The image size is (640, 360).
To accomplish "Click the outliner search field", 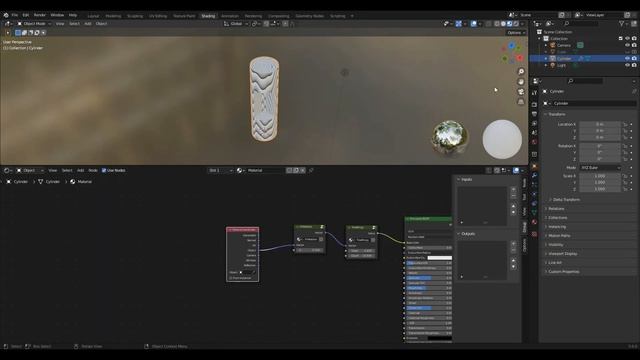I will point(581,24).
